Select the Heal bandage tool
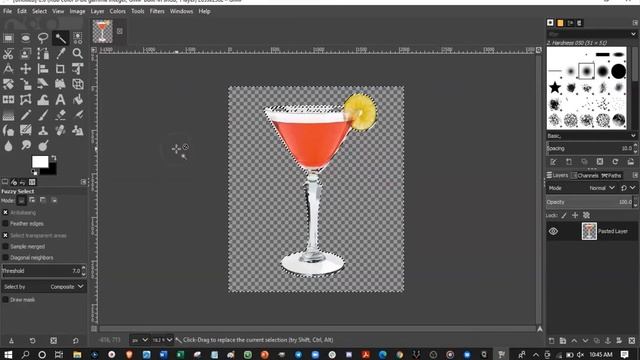This screenshot has height=360, width=640. point(60,131)
